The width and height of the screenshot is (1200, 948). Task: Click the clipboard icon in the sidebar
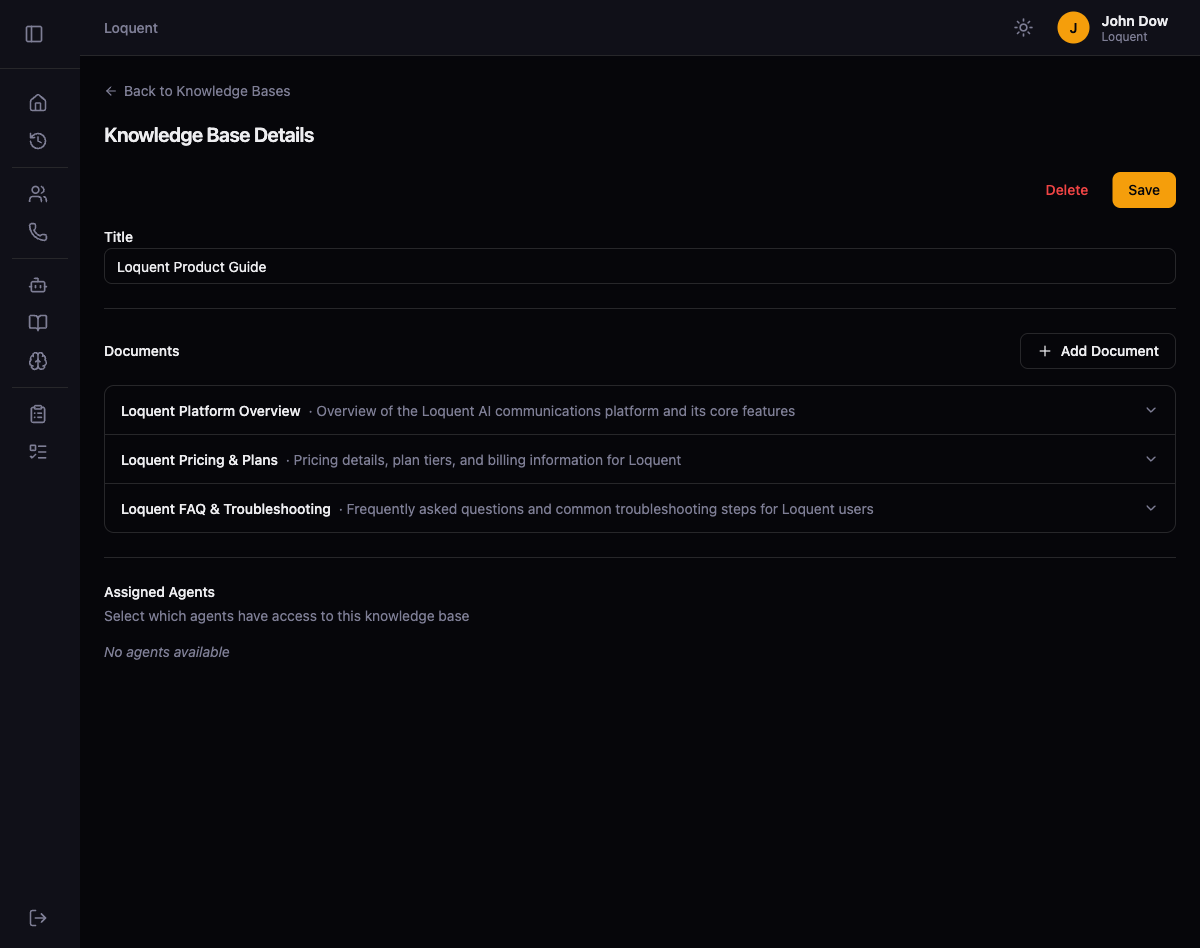(x=38, y=413)
